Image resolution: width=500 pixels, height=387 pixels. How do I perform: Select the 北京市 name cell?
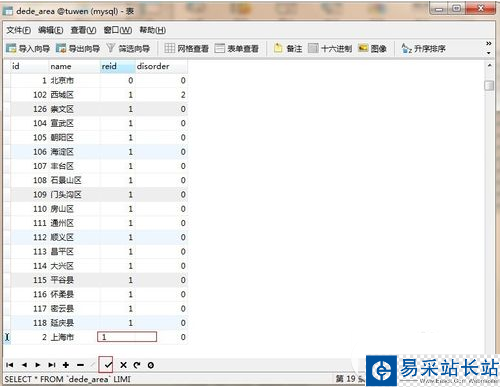(74, 80)
